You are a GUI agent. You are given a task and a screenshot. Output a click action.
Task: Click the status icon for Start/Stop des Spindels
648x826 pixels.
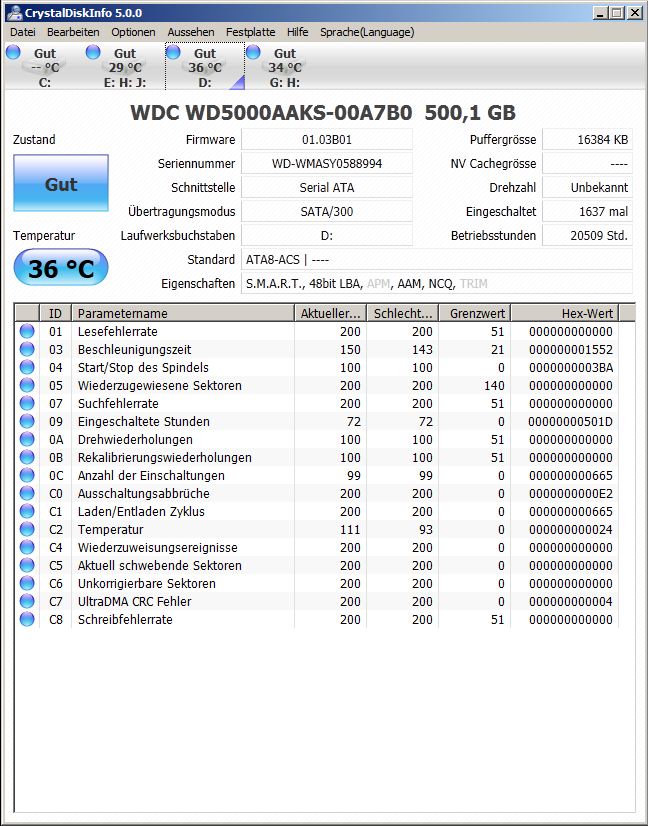[27, 367]
